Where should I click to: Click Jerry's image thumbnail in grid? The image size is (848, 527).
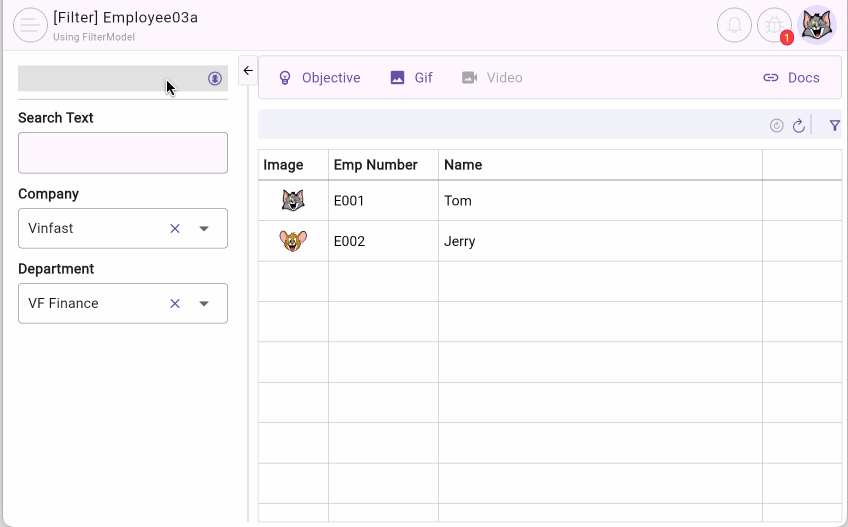[293, 241]
